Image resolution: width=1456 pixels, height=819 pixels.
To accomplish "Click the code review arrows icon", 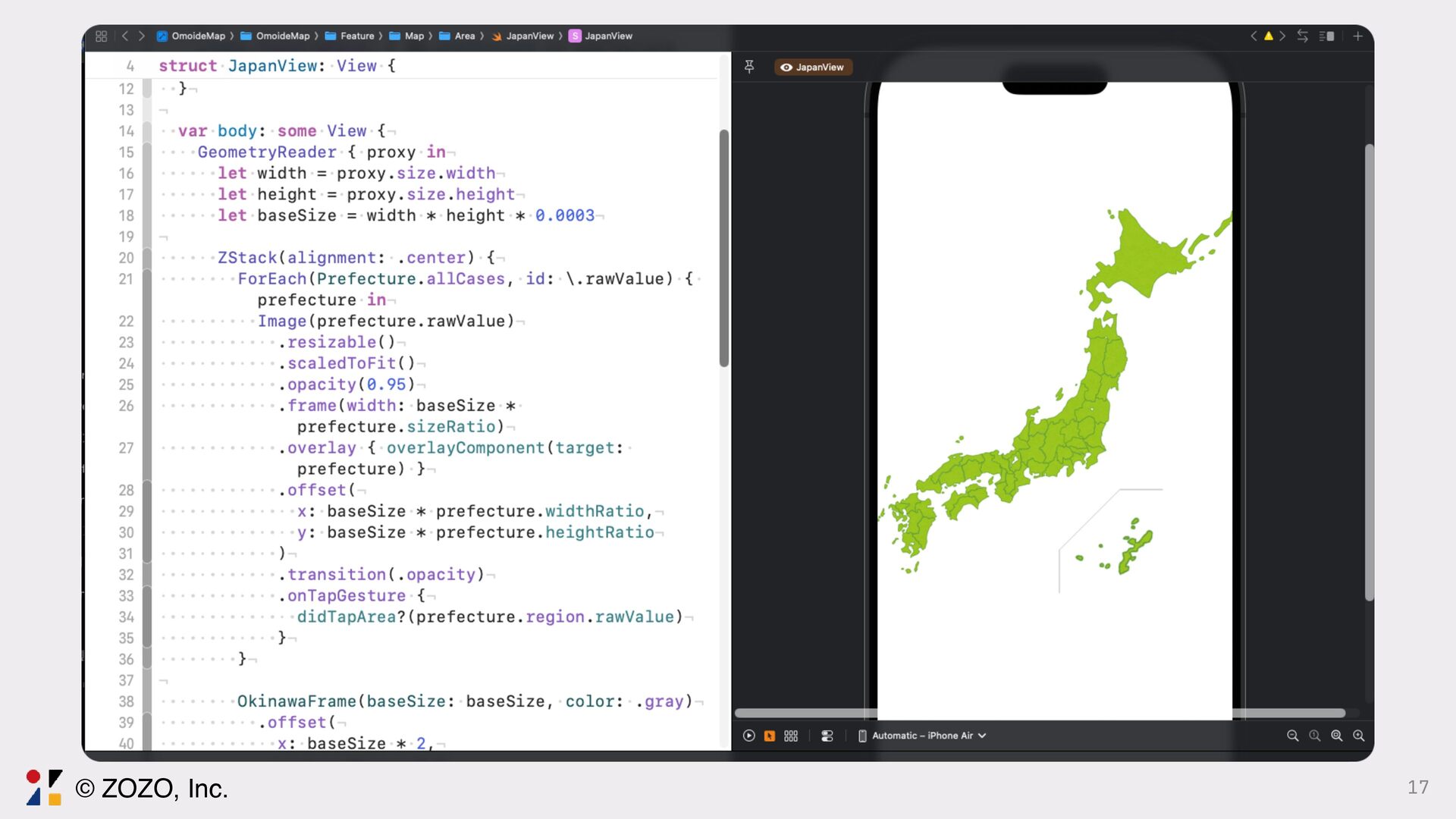I will tap(1302, 36).
